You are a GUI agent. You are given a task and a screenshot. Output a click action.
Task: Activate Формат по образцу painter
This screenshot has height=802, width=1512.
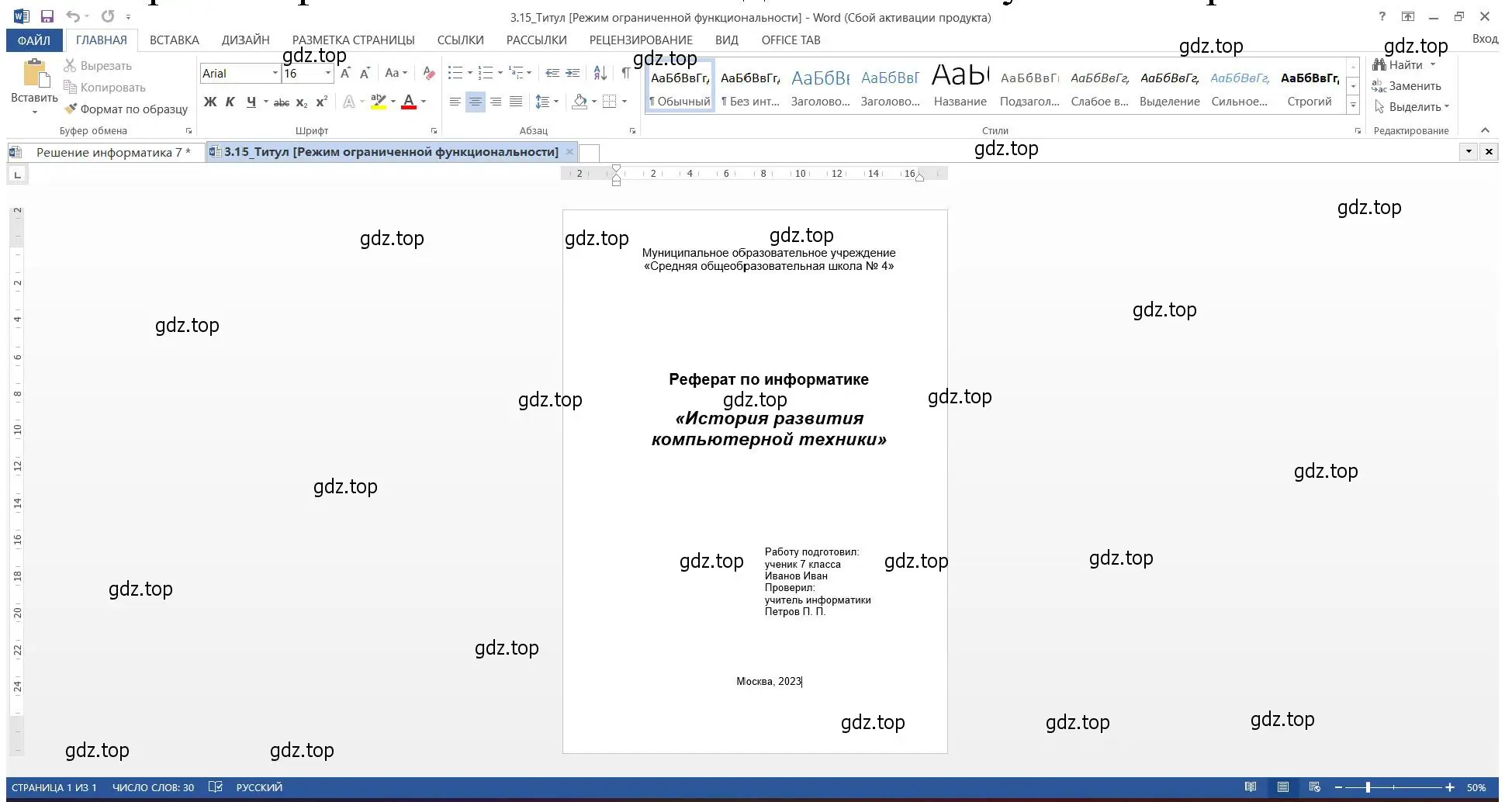[126, 109]
